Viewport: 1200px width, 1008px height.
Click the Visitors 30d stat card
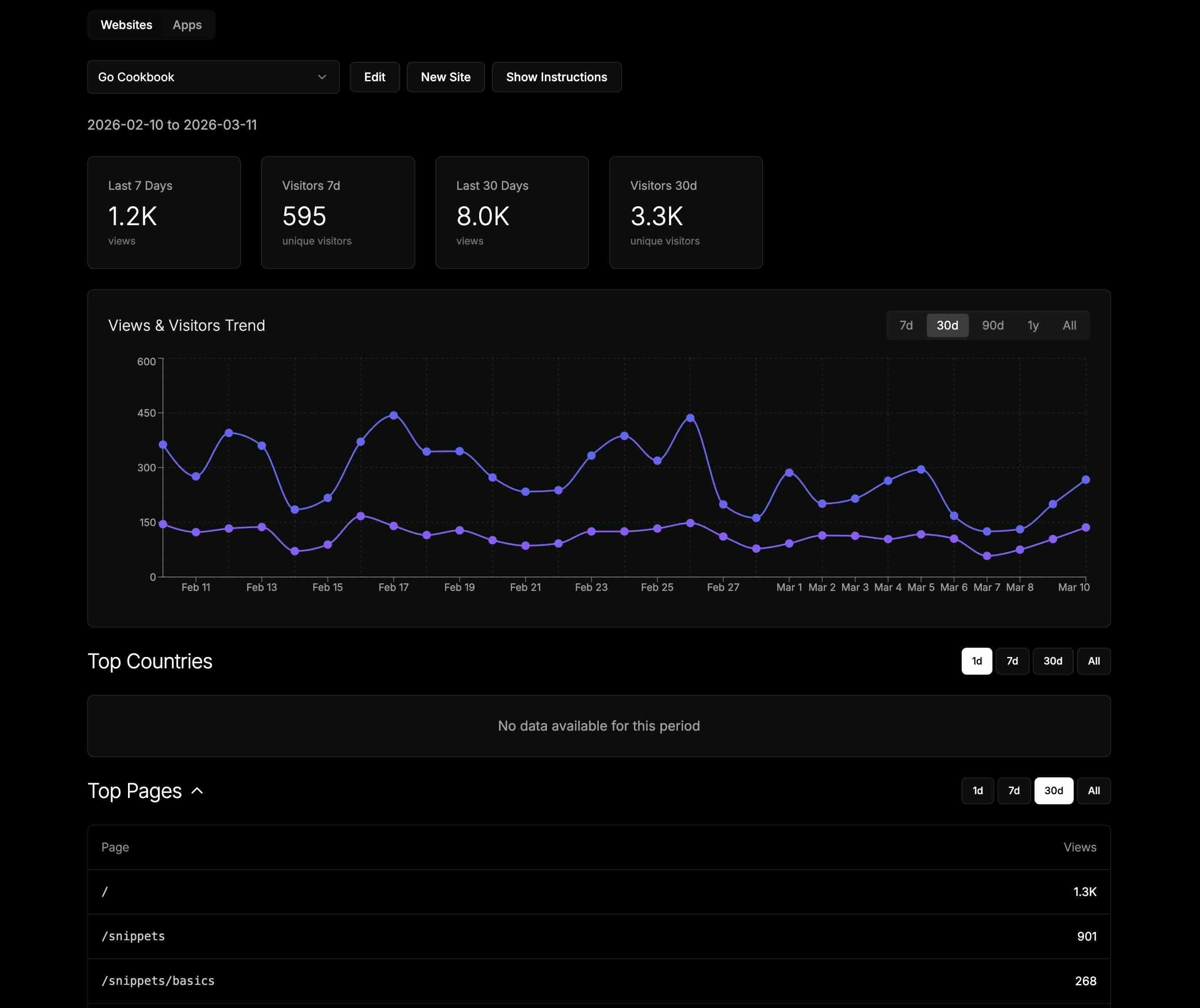[685, 212]
